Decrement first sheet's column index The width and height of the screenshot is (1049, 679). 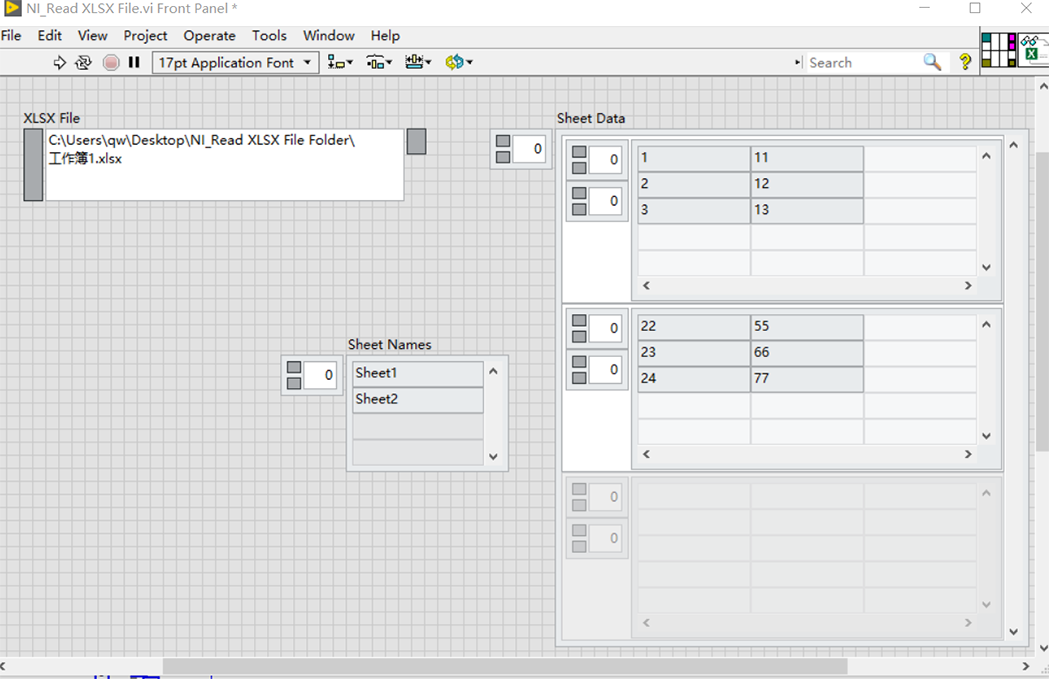tap(579, 209)
